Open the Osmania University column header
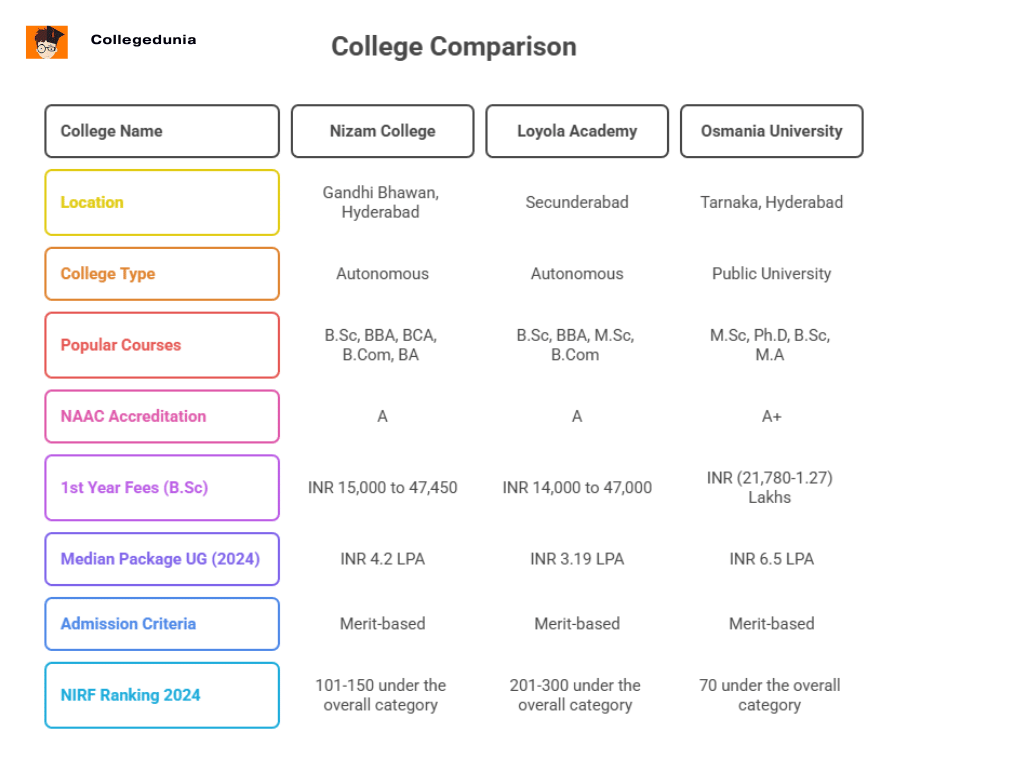 771,131
